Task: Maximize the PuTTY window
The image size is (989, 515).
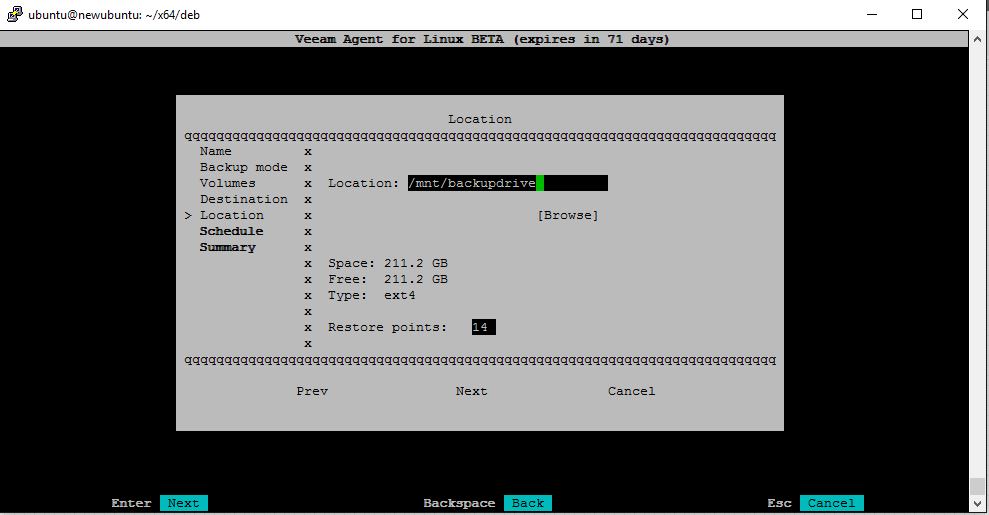Action: [917, 14]
